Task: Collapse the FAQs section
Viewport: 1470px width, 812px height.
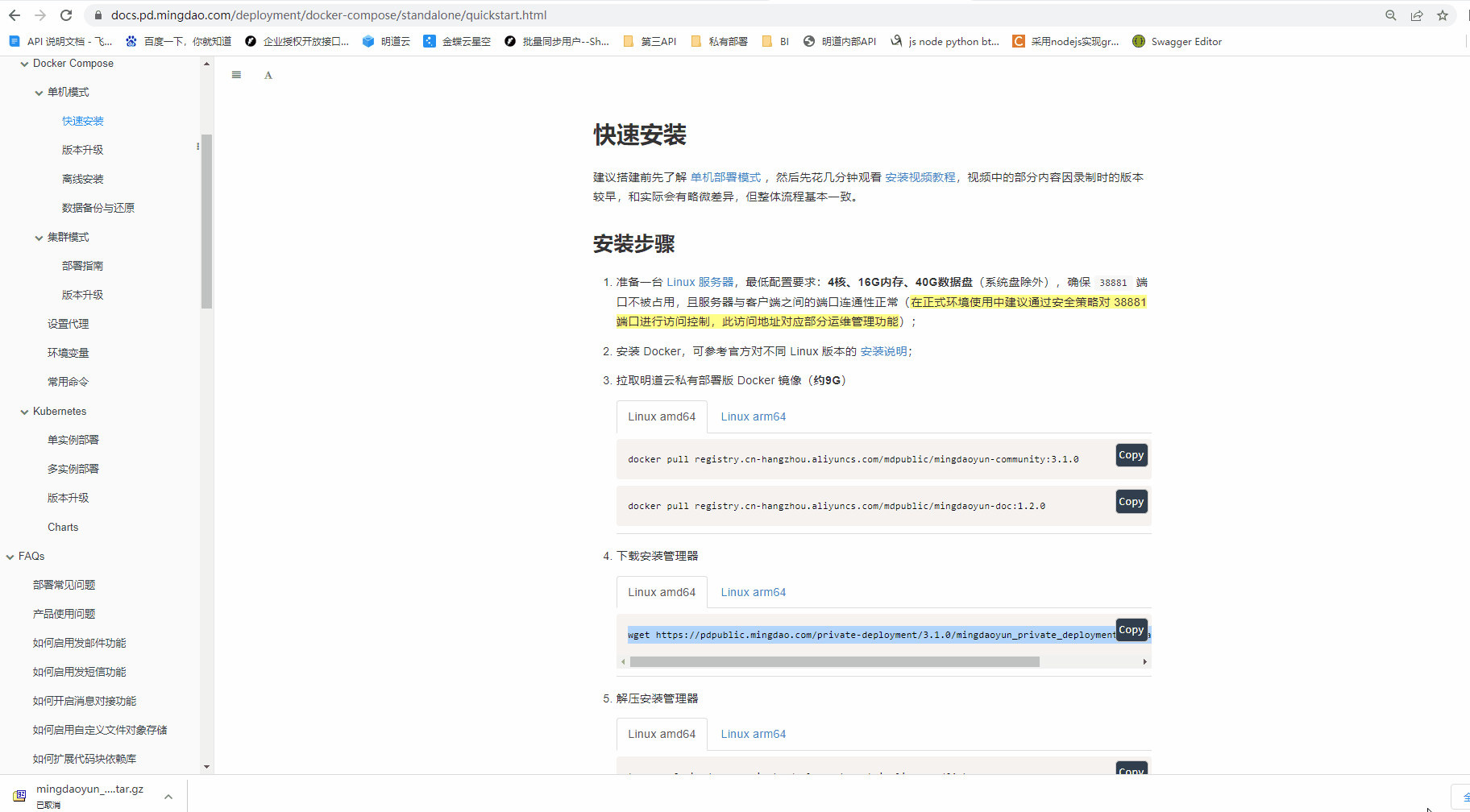Action: tap(10, 557)
